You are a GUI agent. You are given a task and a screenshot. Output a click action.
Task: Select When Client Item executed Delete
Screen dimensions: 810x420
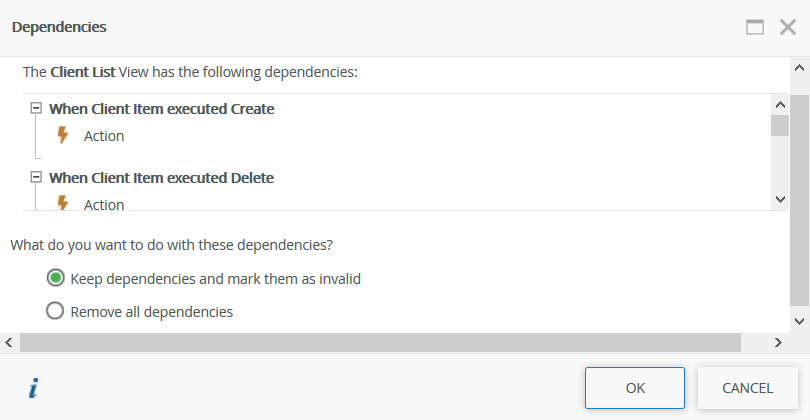click(x=161, y=178)
